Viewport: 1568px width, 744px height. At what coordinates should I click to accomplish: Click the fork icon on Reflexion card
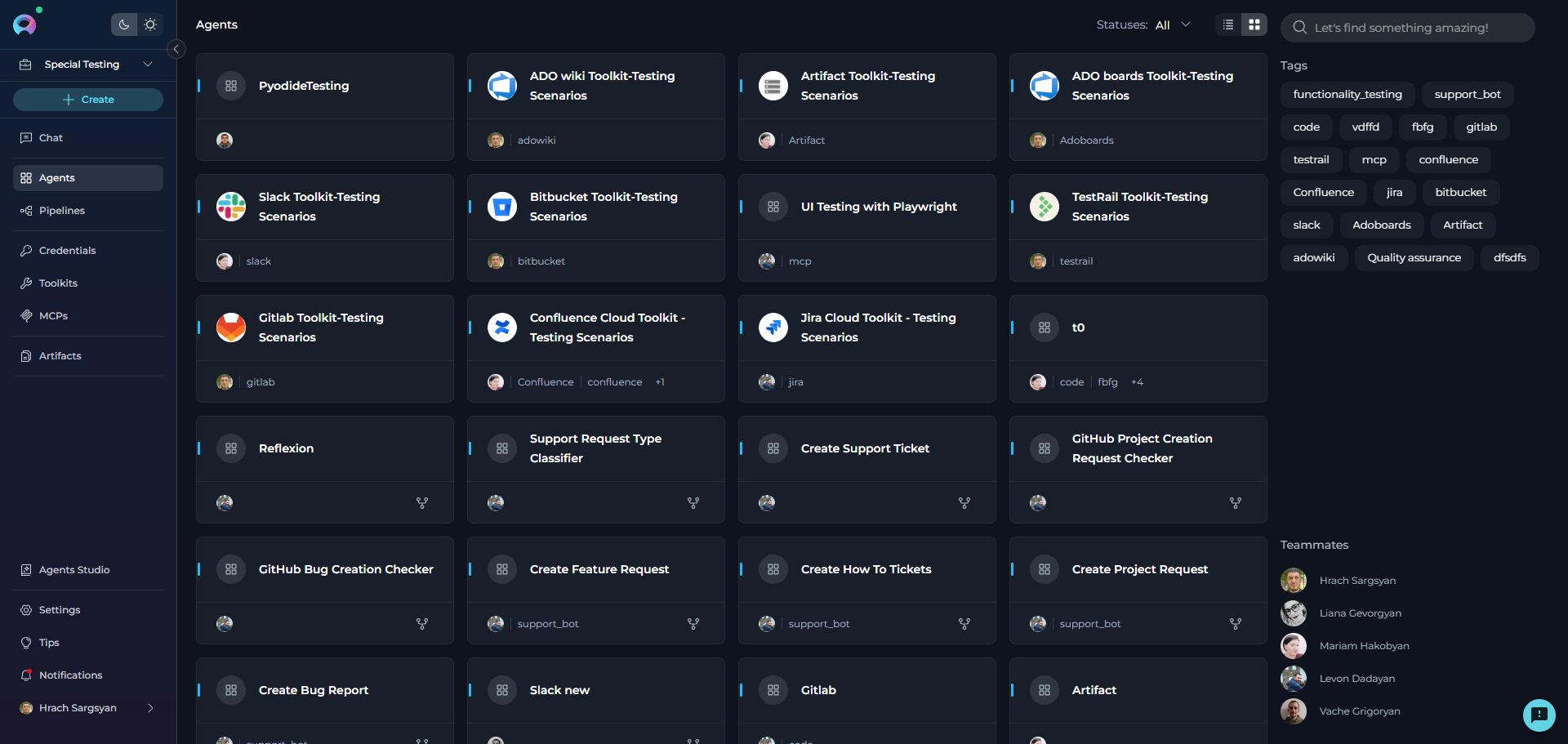tap(422, 503)
